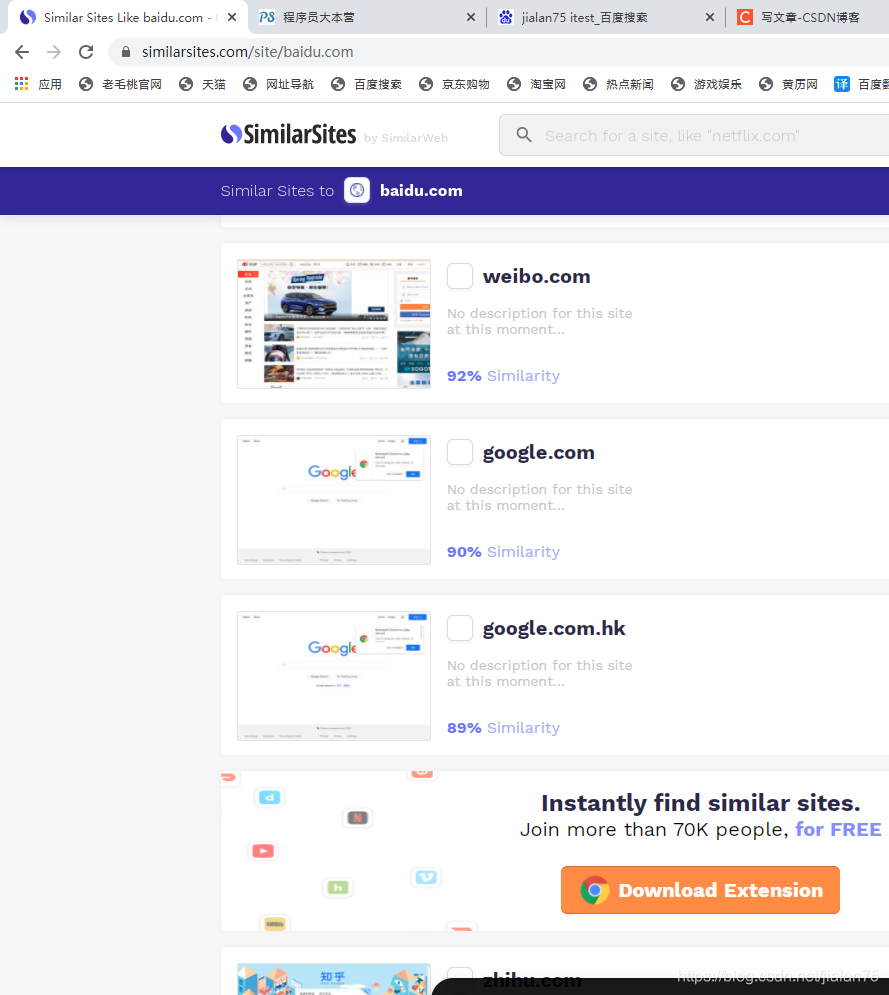Open the weibo.com screenshot thumbnail
Viewport: 889px width, 995px height.
tap(334, 324)
